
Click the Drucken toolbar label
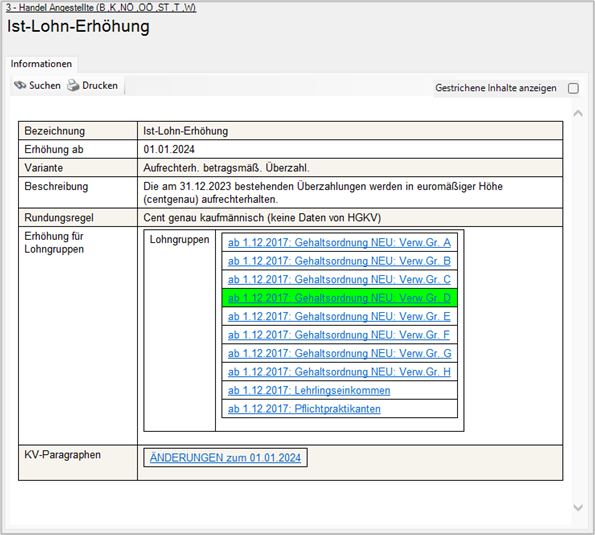pos(100,86)
